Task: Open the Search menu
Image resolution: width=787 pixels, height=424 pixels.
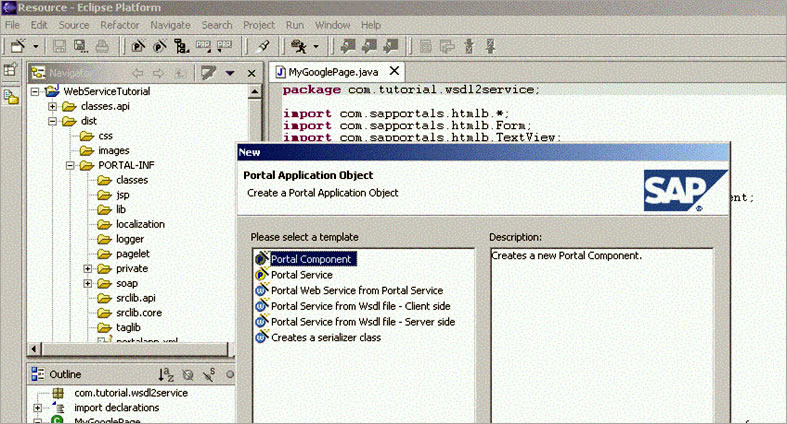Action: coord(217,25)
